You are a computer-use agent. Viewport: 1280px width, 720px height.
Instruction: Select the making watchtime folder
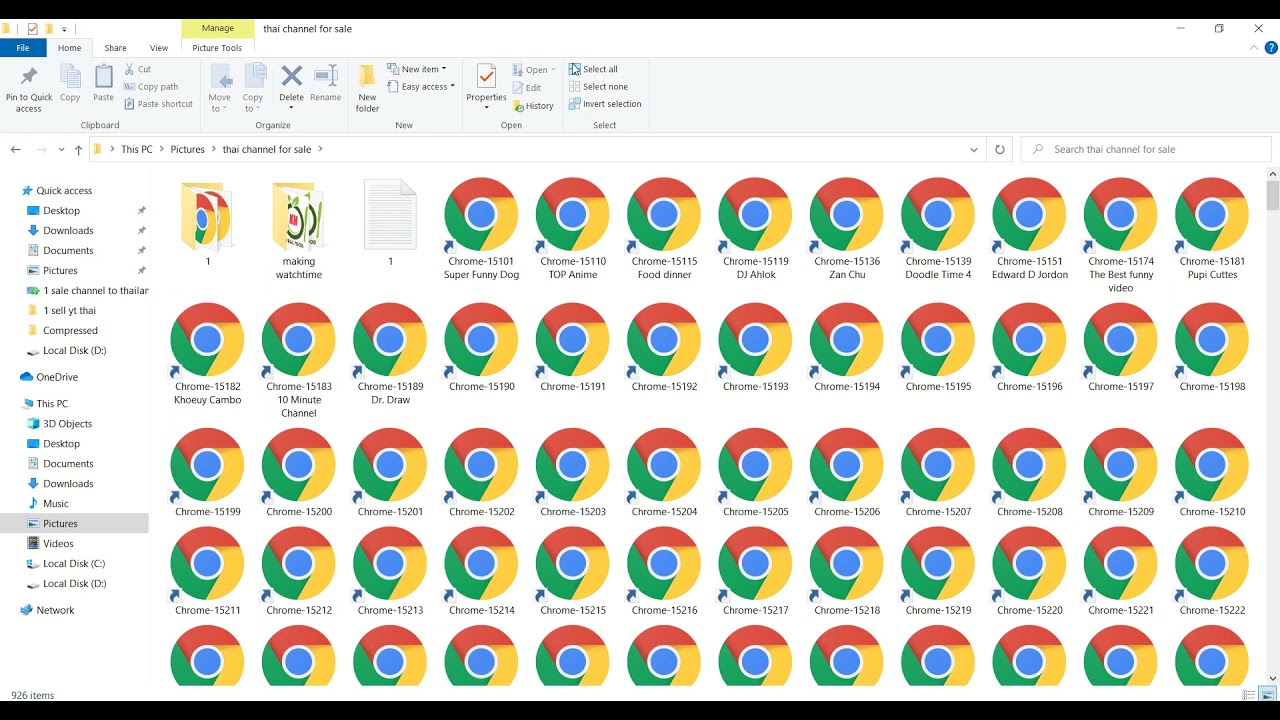[x=298, y=229]
